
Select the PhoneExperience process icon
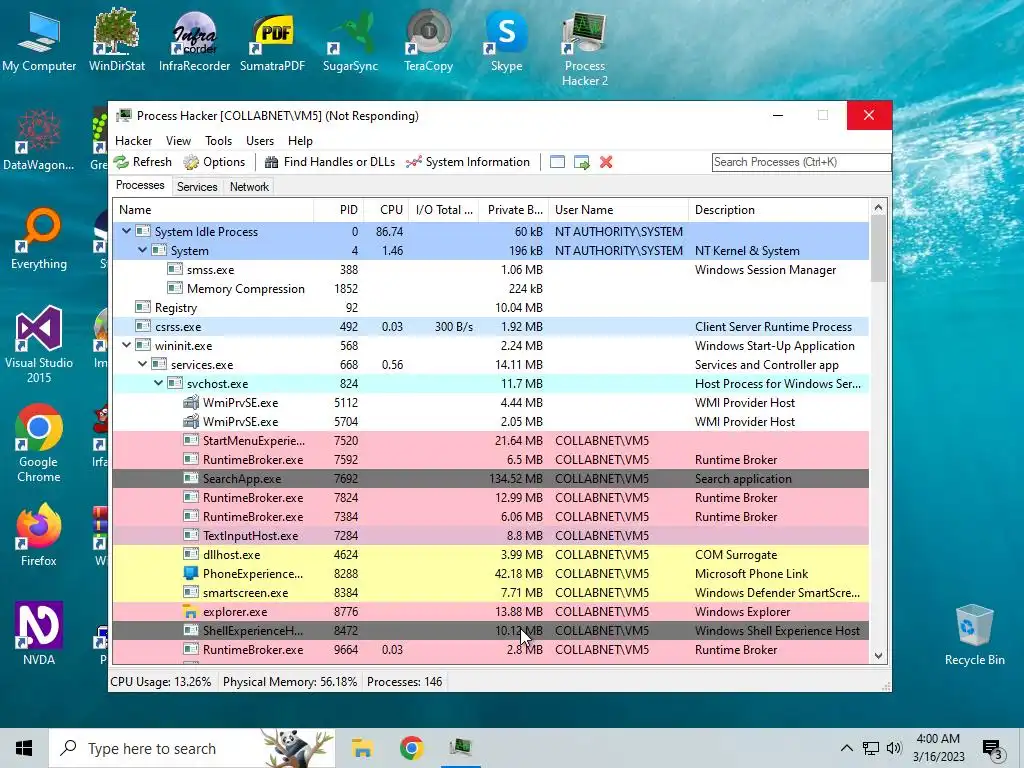point(190,573)
